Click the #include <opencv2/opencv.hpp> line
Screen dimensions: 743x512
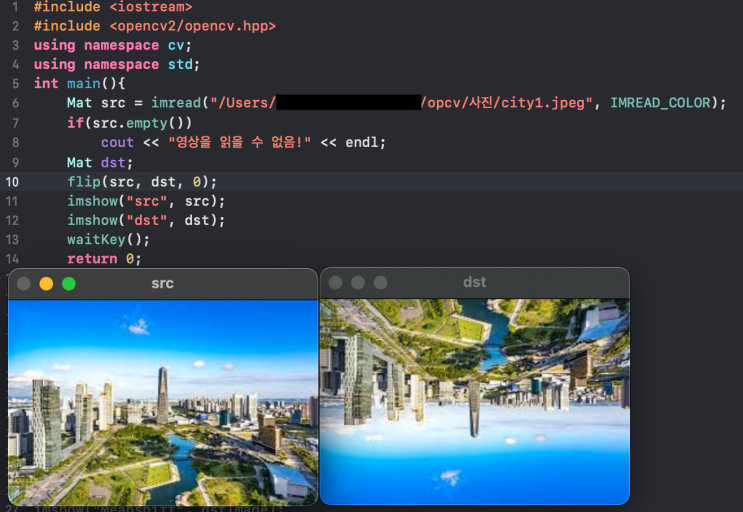pos(154,26)
